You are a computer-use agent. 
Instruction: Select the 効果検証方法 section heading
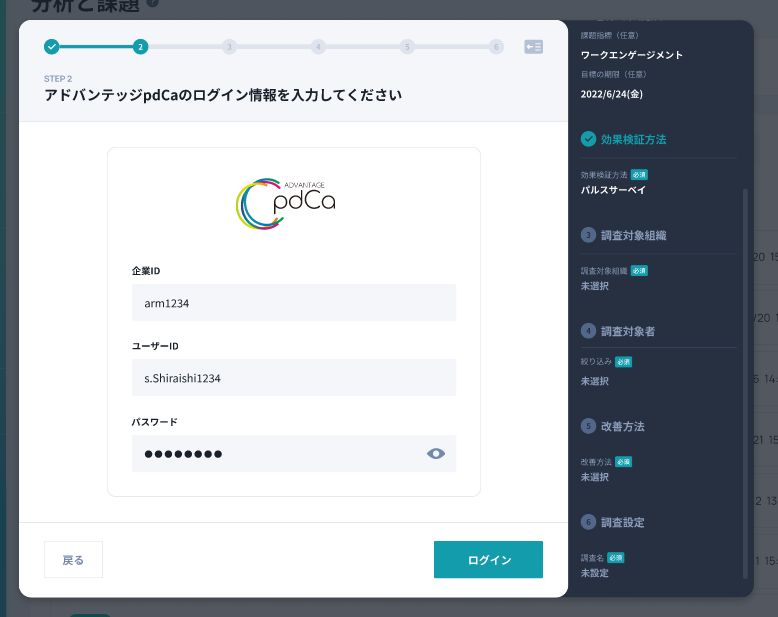634,139
